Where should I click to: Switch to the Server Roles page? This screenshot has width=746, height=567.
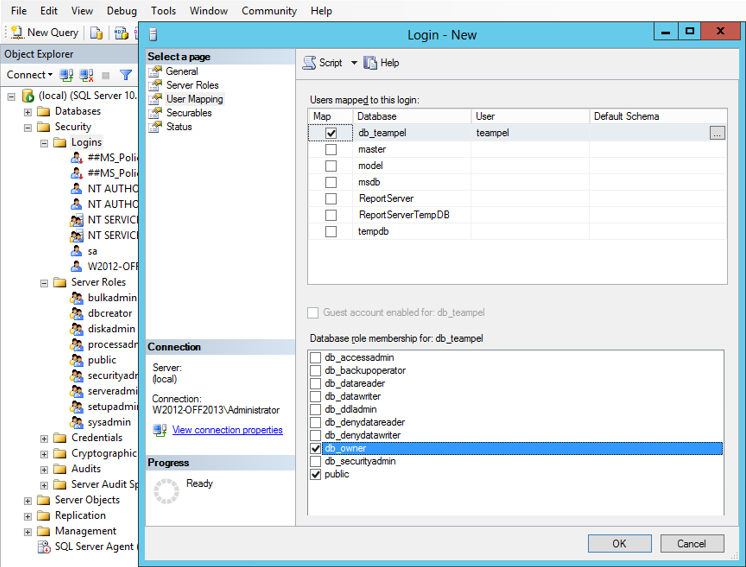[192, 85]
